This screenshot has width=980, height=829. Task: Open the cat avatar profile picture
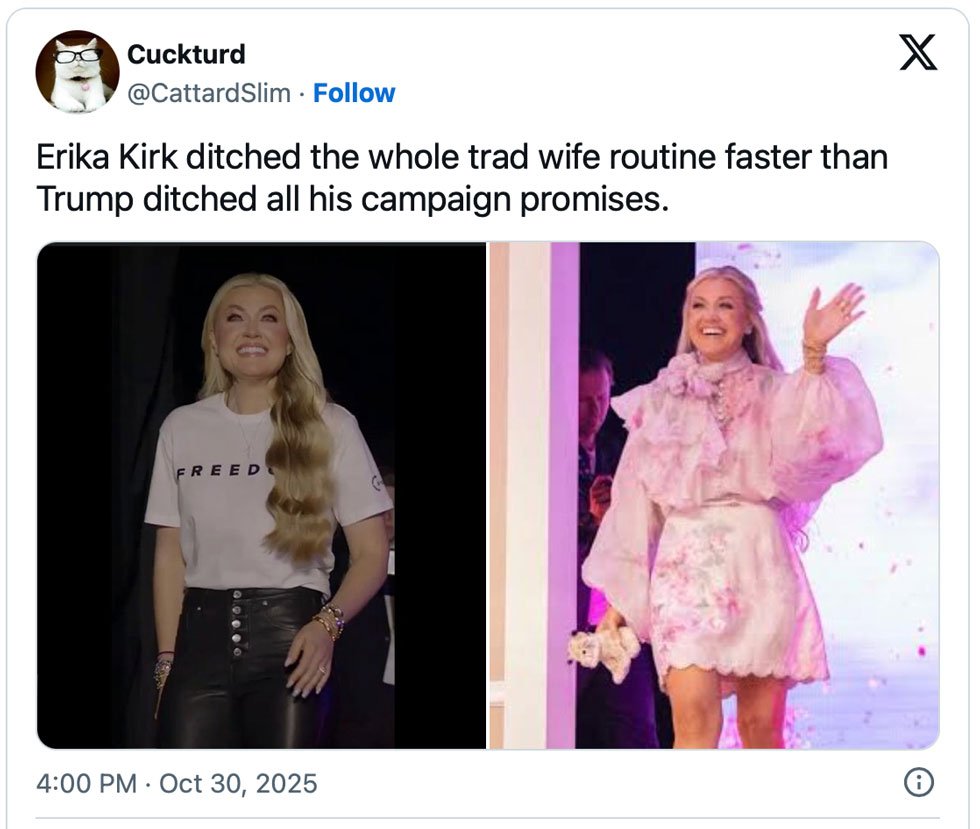(x=77, y=72)
